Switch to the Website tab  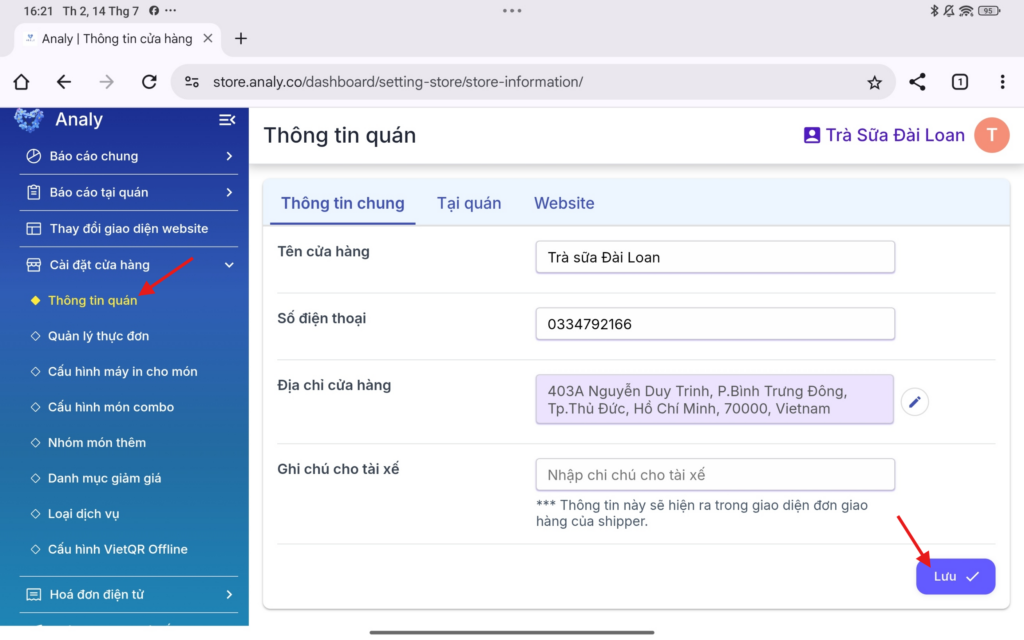click(564, 203)
